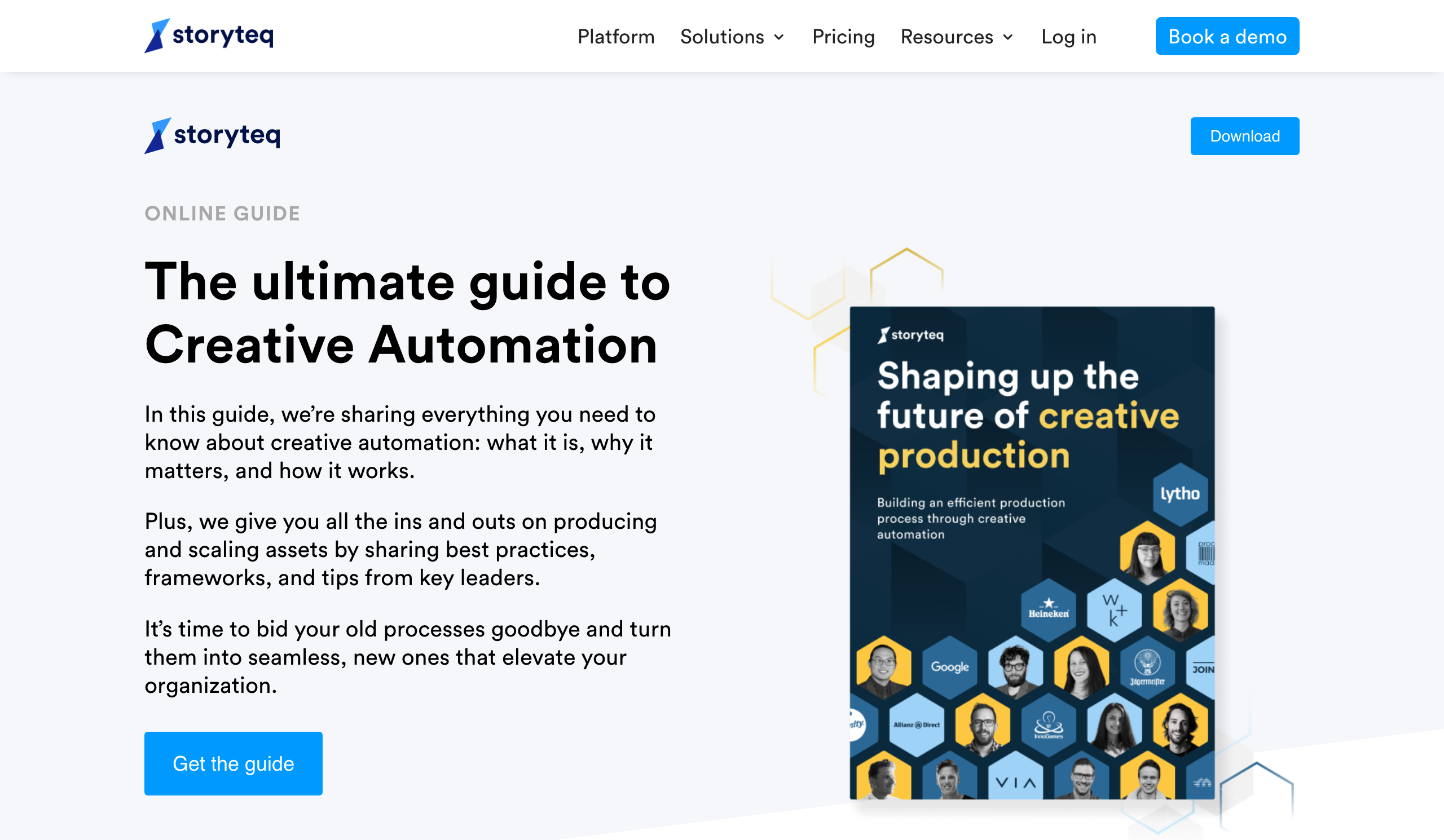Click 'Shaping up the future' cover title
Screen dimensions: 1444x840
pos(1028,416)
